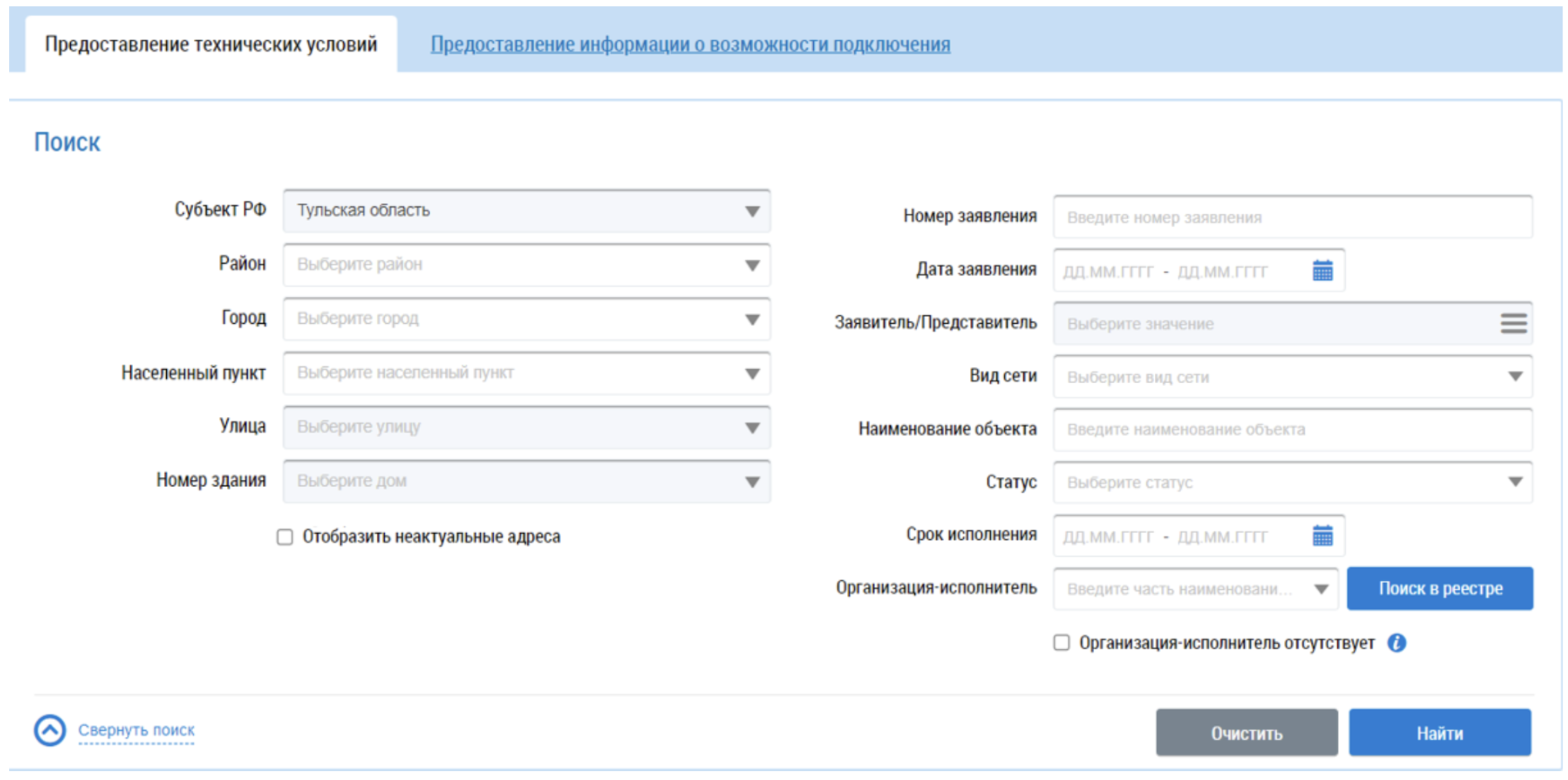The height and width of the screenshot is (780, 1568).
Task: Open the Город selection dropdown
Action: (x=752, y=319)
